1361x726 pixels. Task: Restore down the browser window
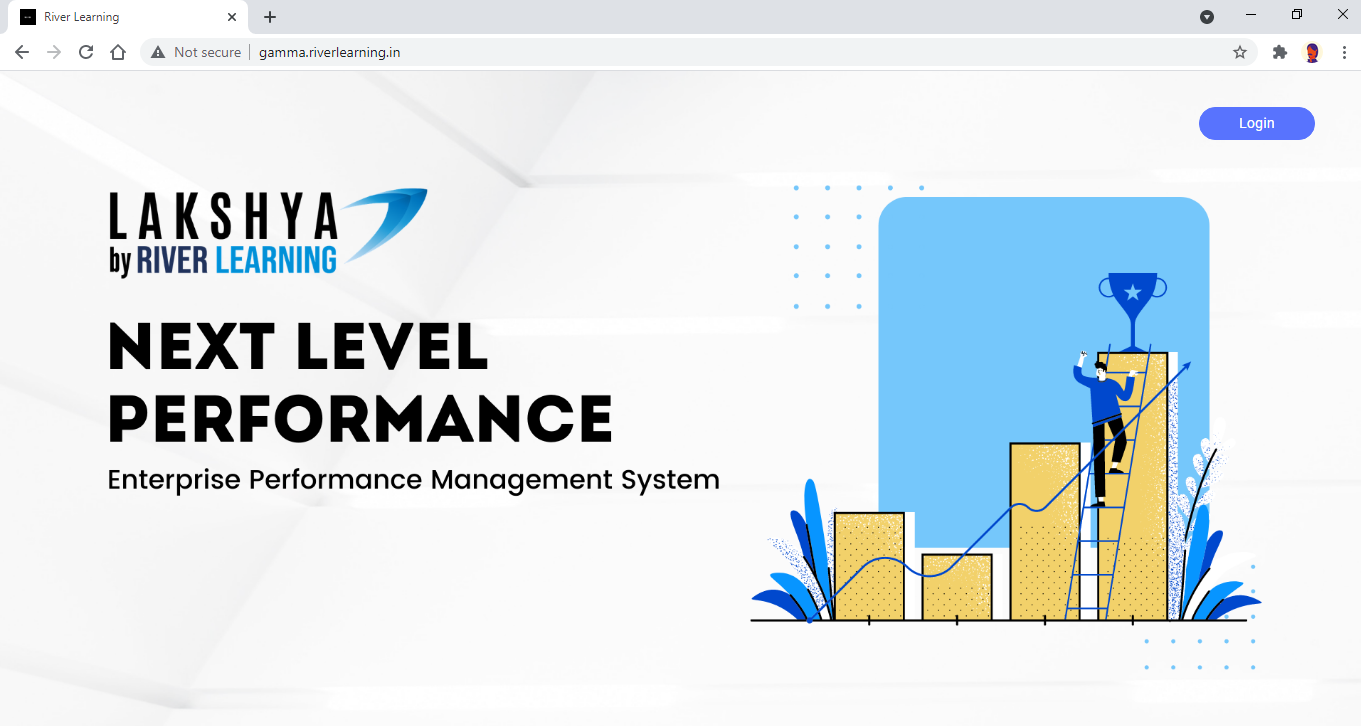coord(1297,15)
